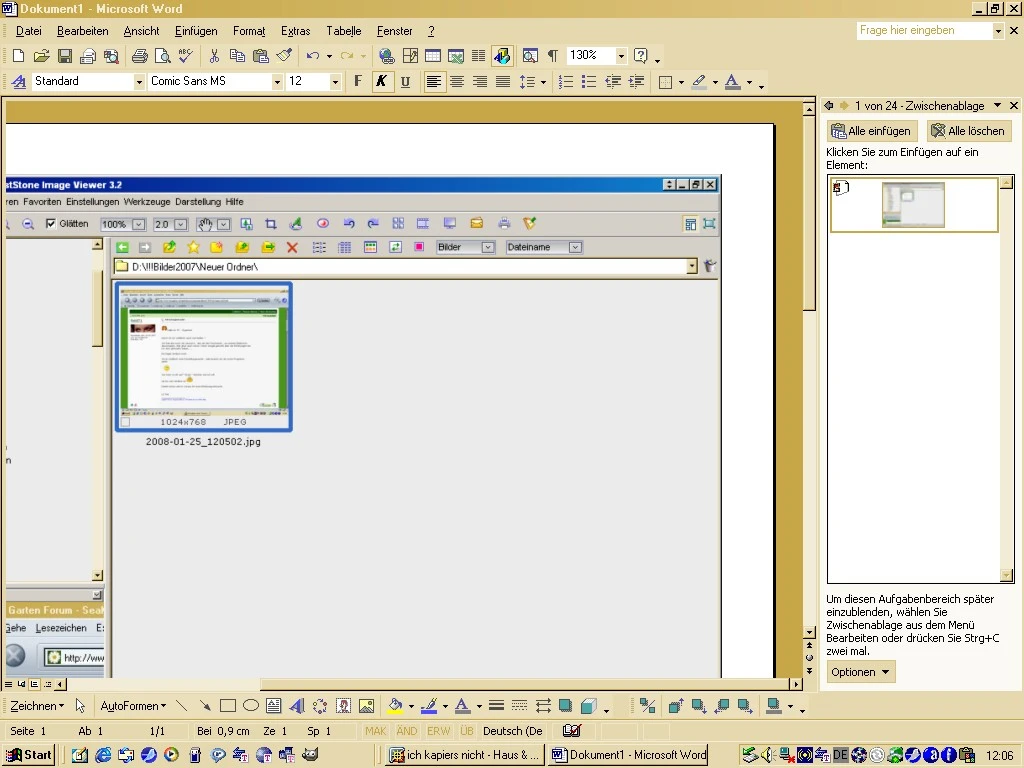The width and height of the screenshot is (1024, 768).
Task: Open the font color dropdown arrow
Action: pos(749,82)
